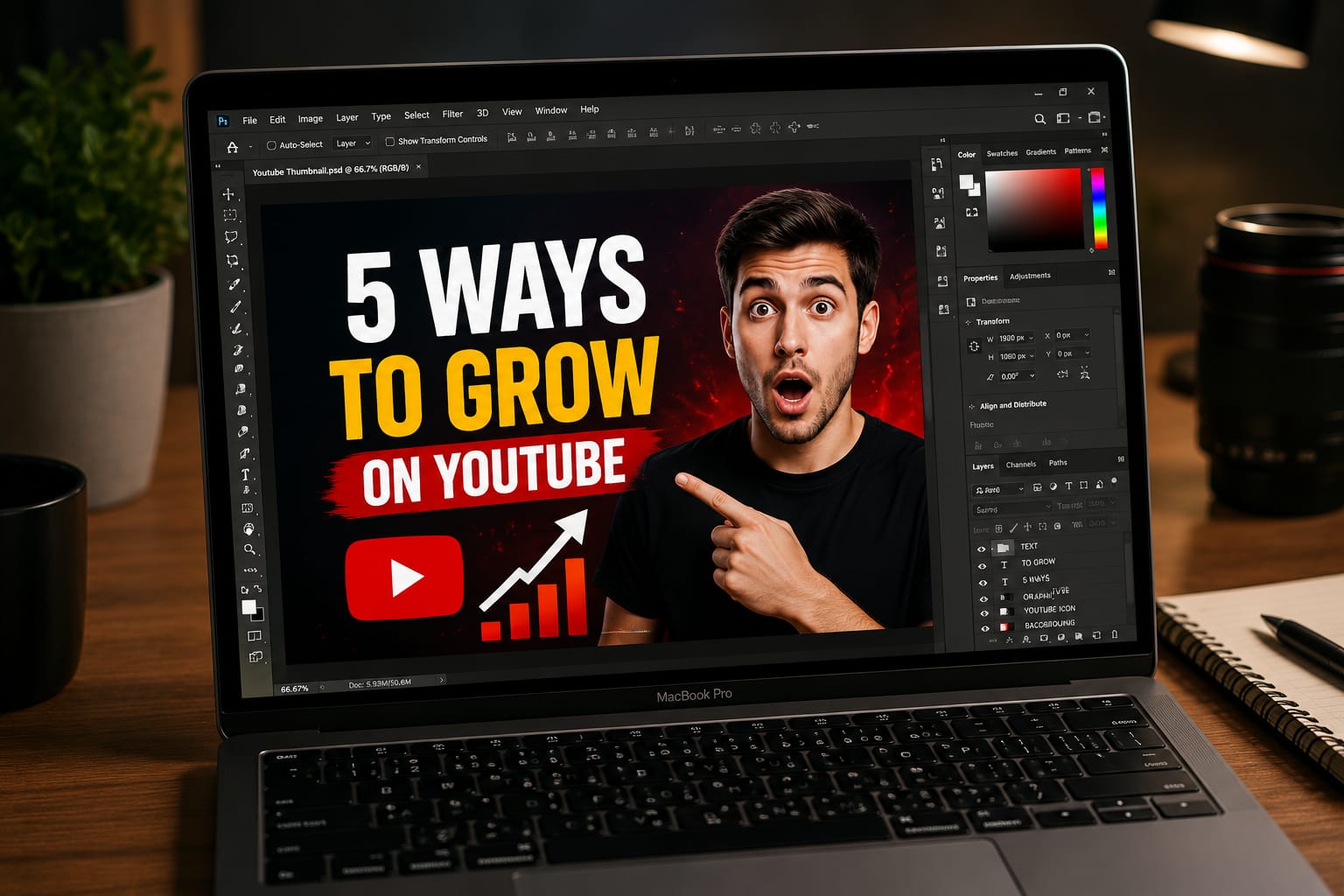1344x896 pixels.
Task: Click the default colors icon in toolbar
Action: pos(244,591)
